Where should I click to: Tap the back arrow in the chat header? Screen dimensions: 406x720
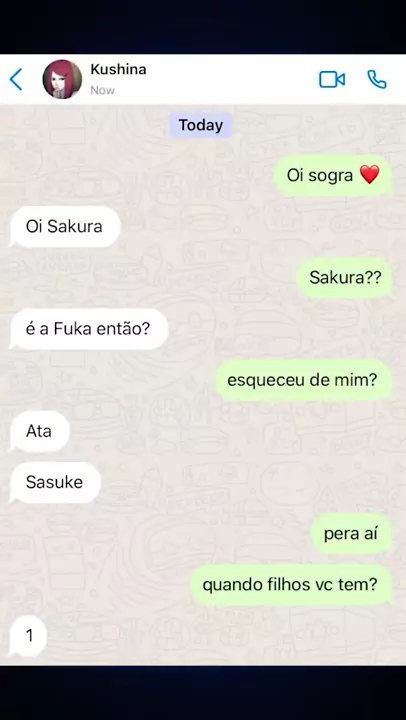pos(16,79)
